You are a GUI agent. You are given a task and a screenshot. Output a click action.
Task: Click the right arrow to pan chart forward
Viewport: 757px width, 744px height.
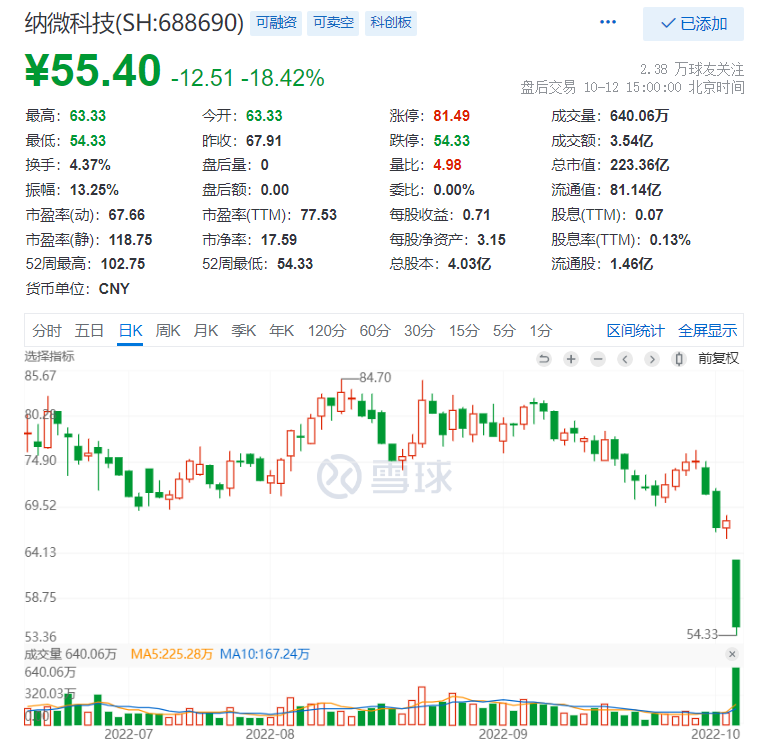point(652,359)
